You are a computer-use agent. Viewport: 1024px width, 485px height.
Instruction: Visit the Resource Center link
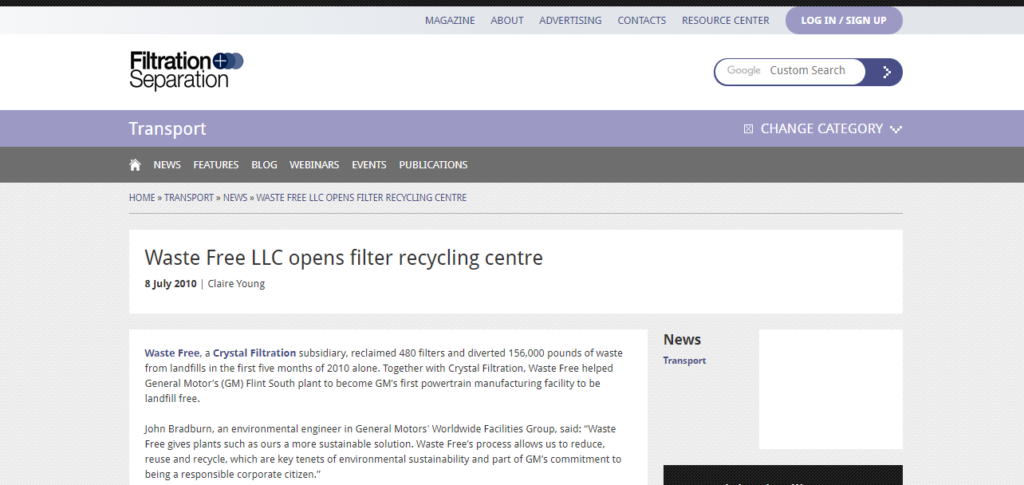[x=725, y=20]
